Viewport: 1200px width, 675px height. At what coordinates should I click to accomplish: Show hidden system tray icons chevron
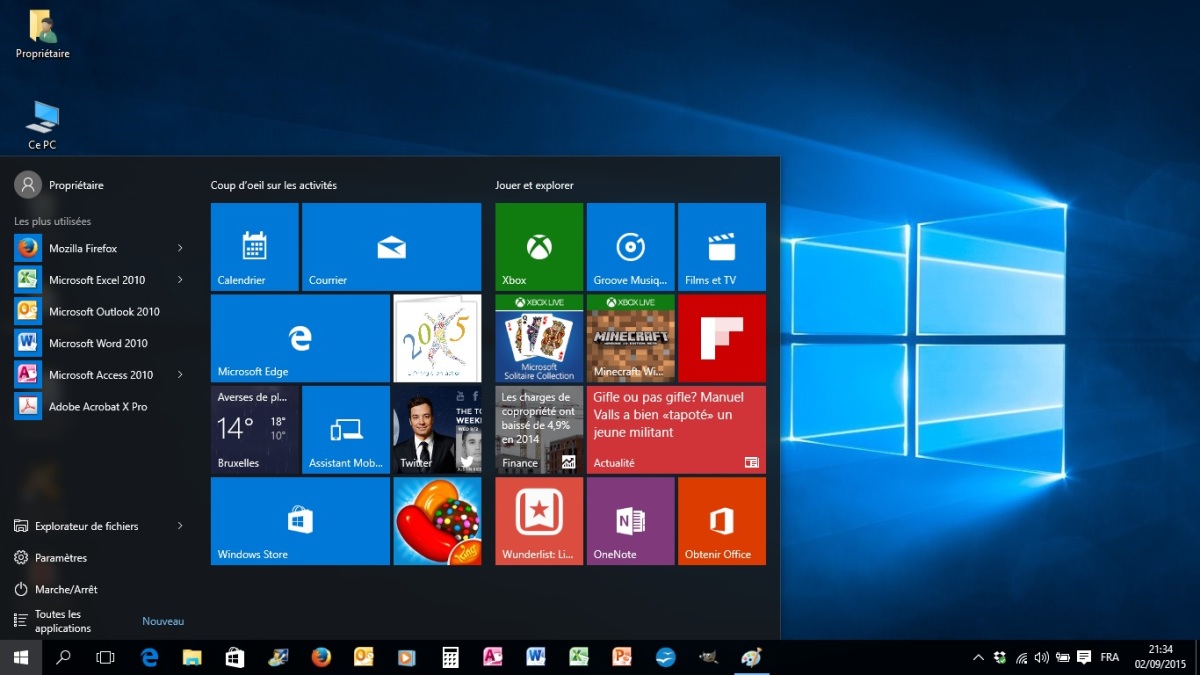[x=978, y=657]
